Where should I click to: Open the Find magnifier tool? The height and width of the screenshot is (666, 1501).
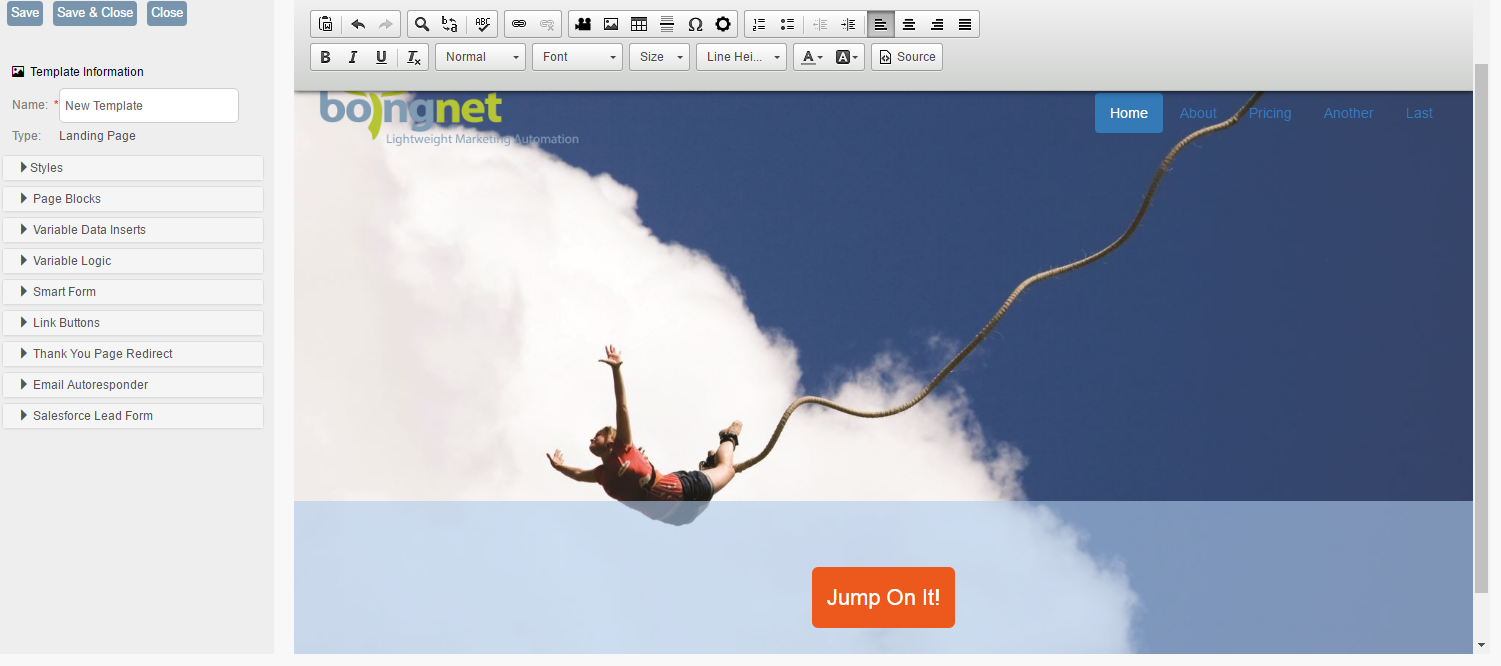(x=422, y=24)
